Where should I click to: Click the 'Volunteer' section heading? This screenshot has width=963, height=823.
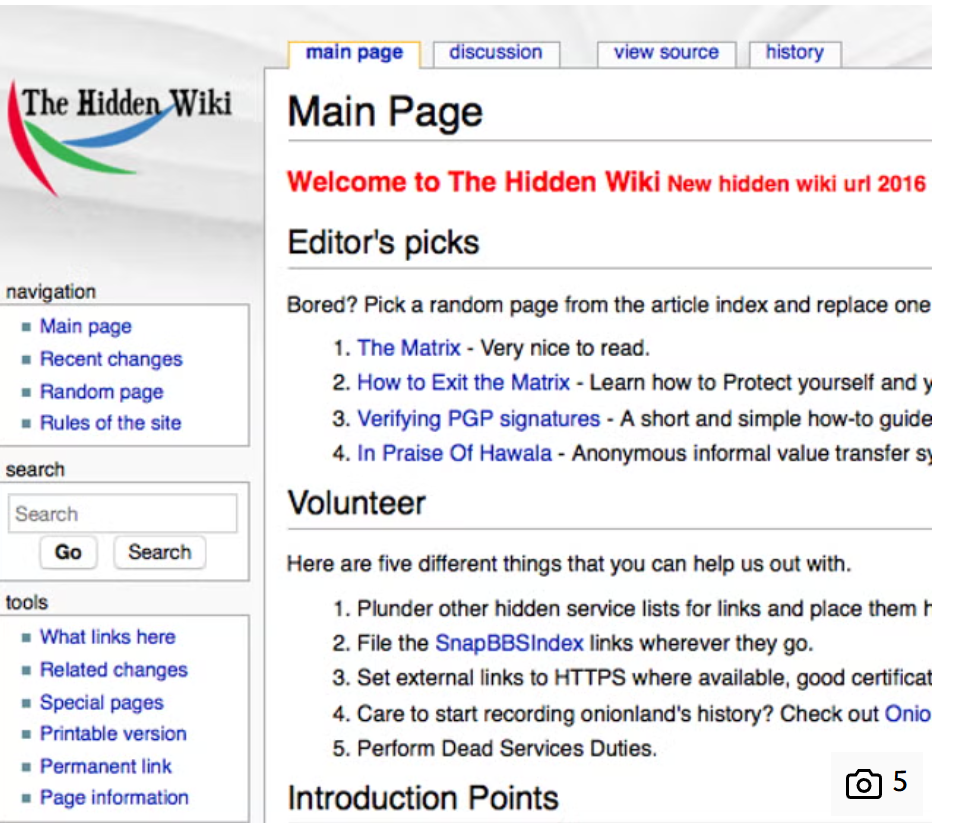pyautogui.click(x=356, y=503)
